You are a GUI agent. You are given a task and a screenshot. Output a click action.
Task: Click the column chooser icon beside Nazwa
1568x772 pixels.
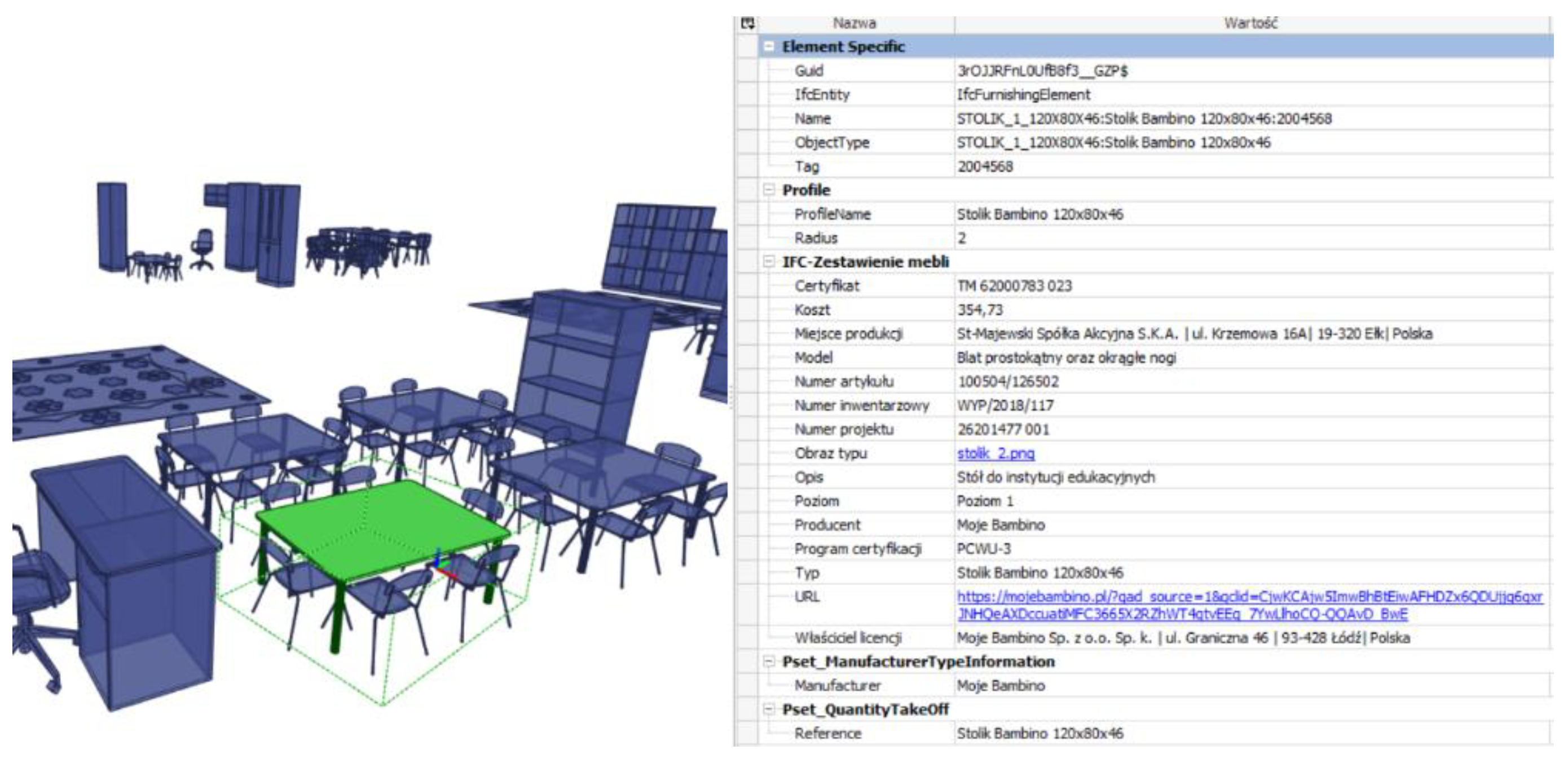(747, 24)
